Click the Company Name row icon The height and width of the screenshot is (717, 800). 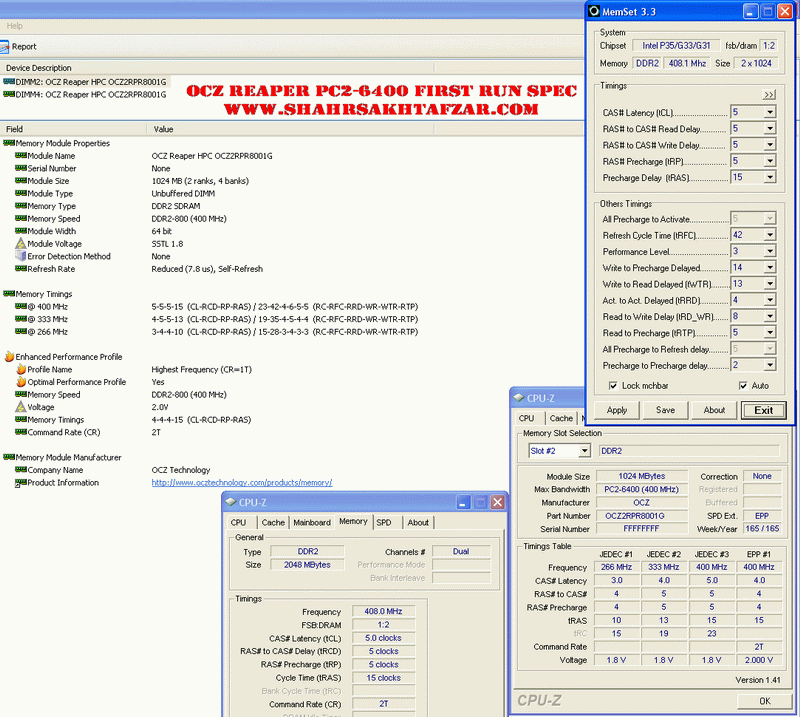tap(20, 470)
